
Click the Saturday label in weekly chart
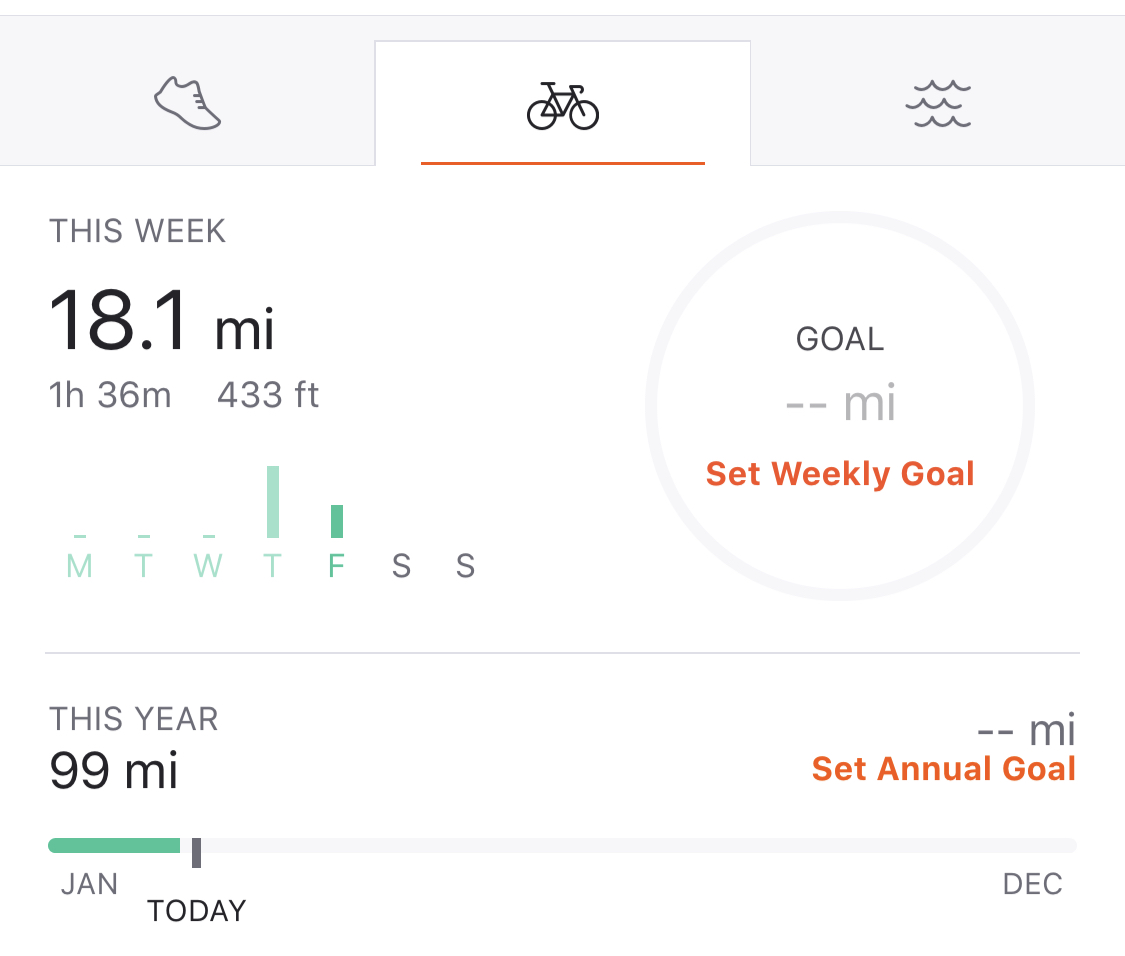coord(401,567)
